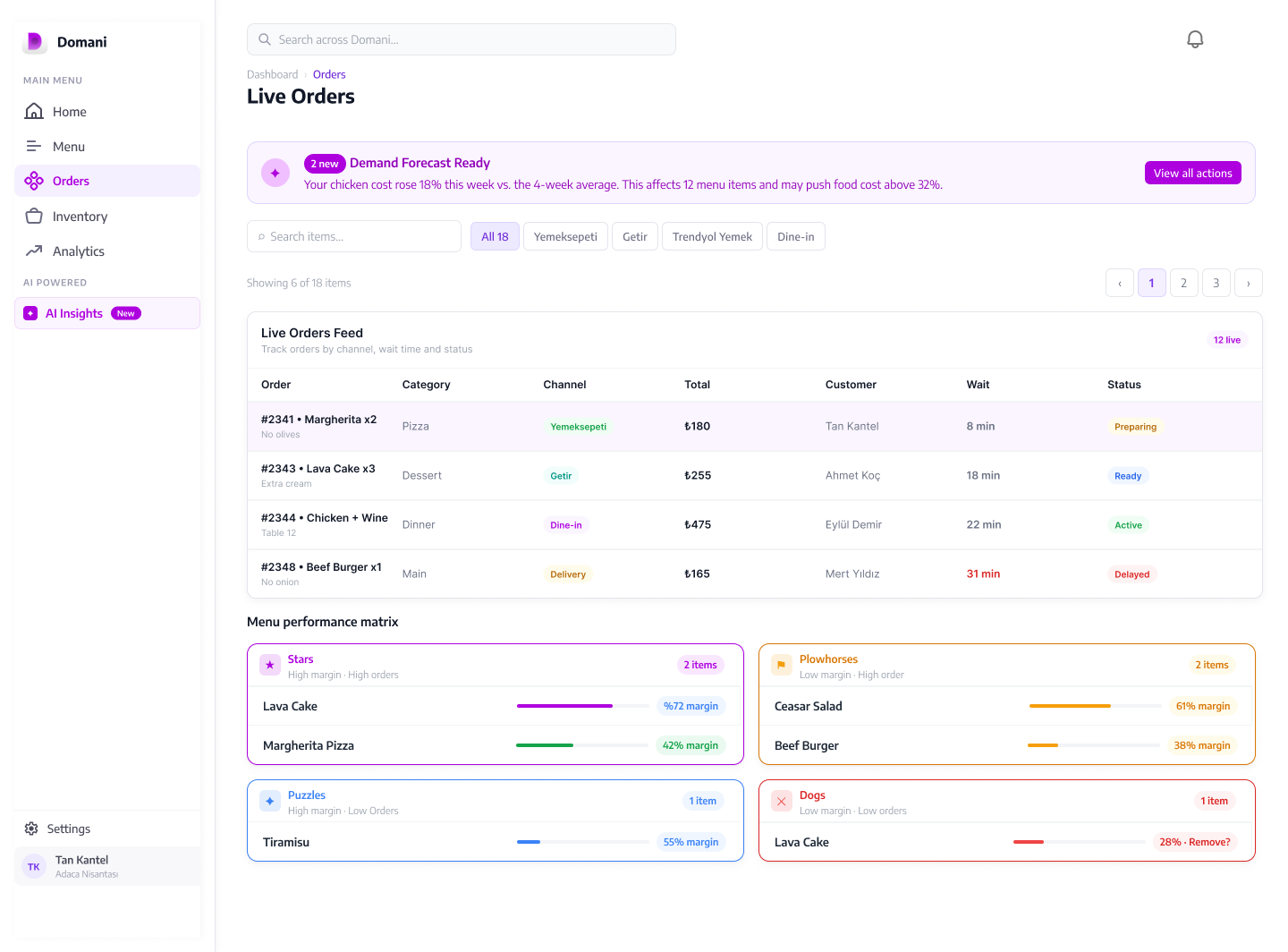The image size is (1288, 952).
Task: Click Orders breadcrumb link
Action: point(329,74)
